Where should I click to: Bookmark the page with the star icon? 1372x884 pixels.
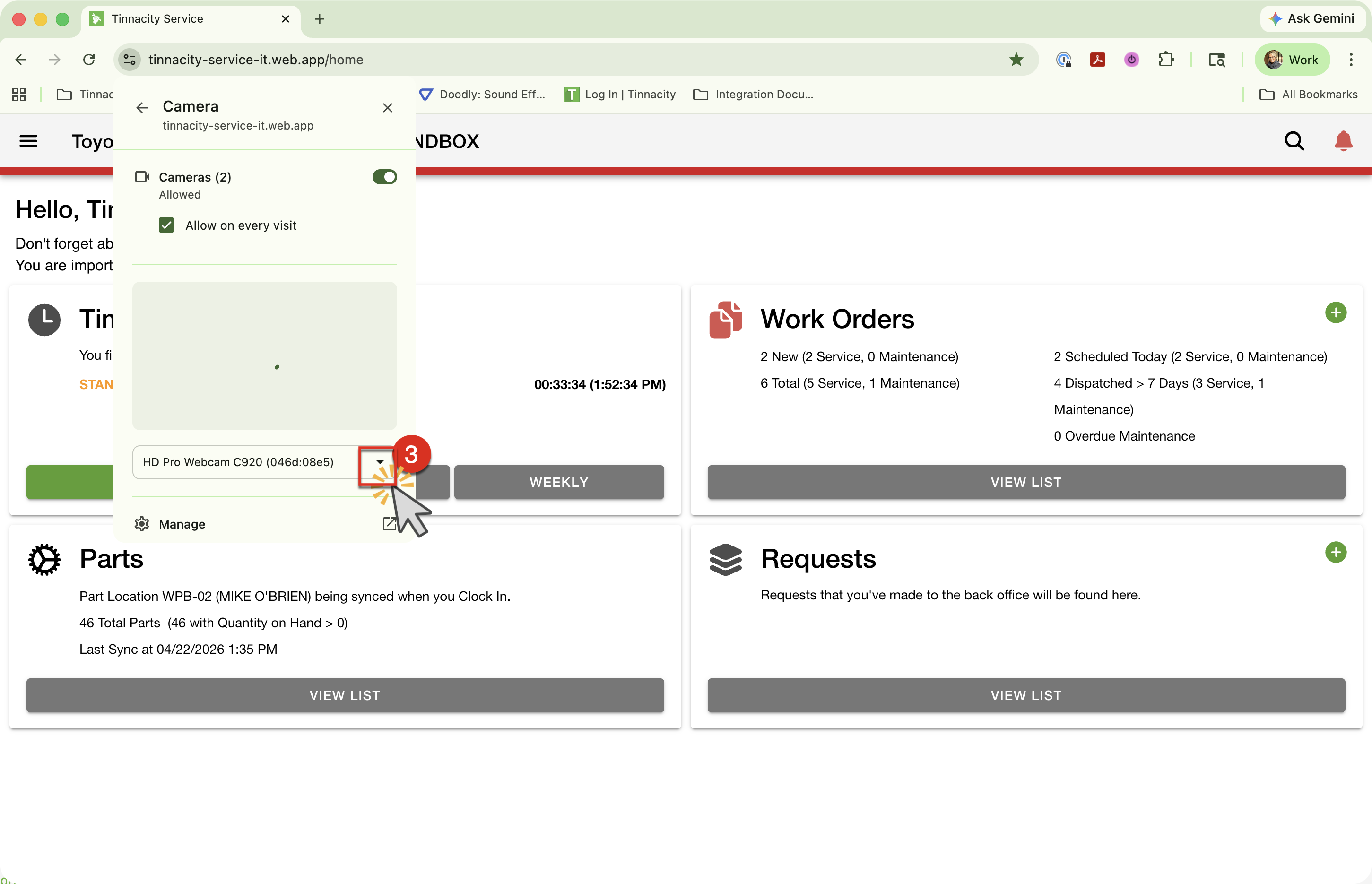pyautogui.click(x=1016, y=60)
